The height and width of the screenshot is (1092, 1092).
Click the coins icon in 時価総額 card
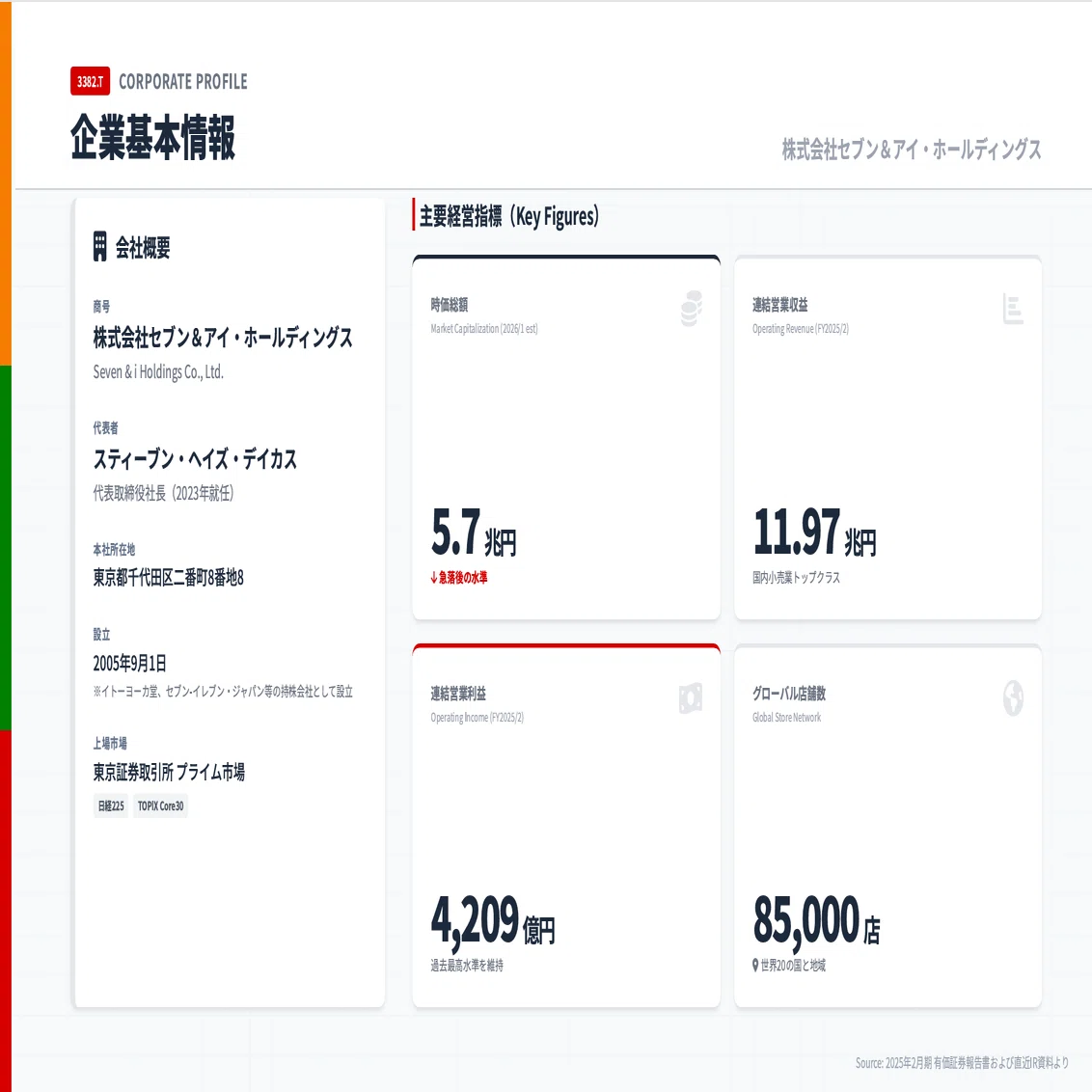click(x=692, y=309)
